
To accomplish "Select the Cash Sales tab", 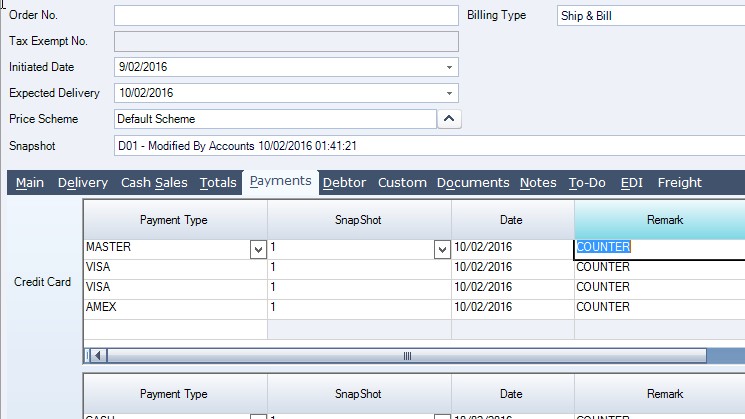I will click(x=154, y=183).
